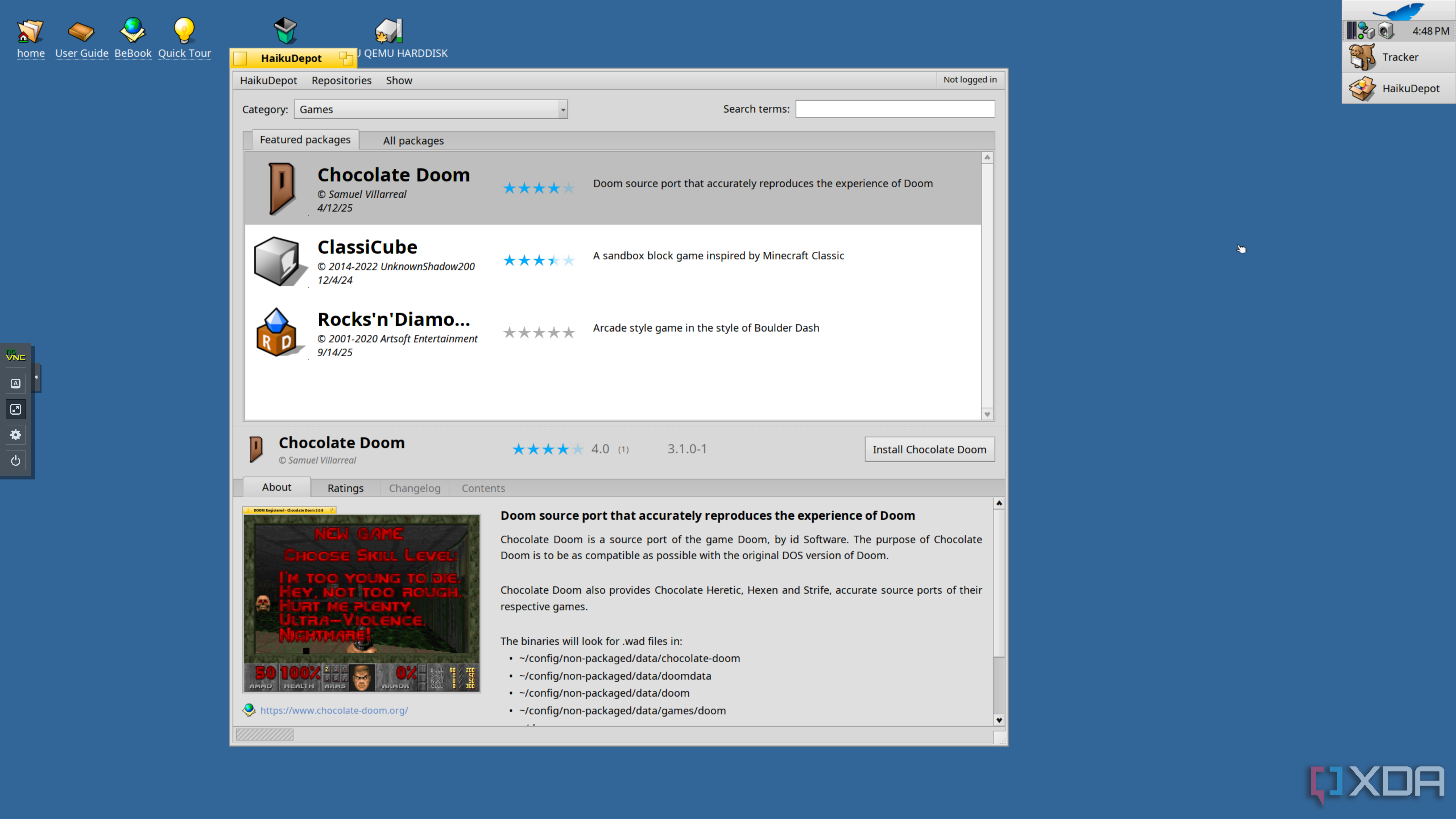This screenshot has width=1456, height=819.
Task: Click the Install Chocolate Doom button
Action: [929, 449]
